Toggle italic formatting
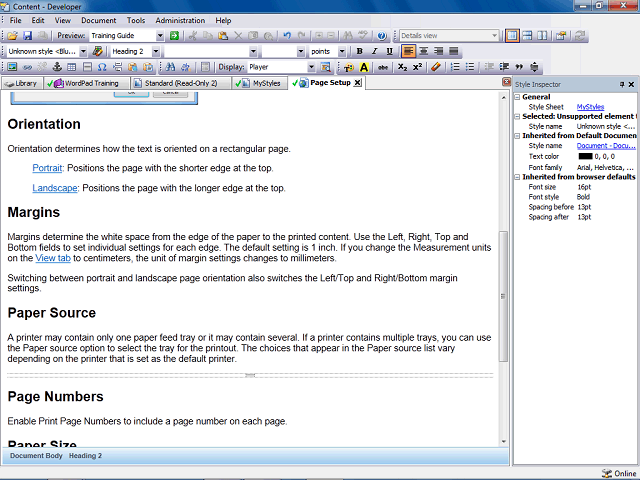Screen dimensions: 640x480 click(374, 51)
